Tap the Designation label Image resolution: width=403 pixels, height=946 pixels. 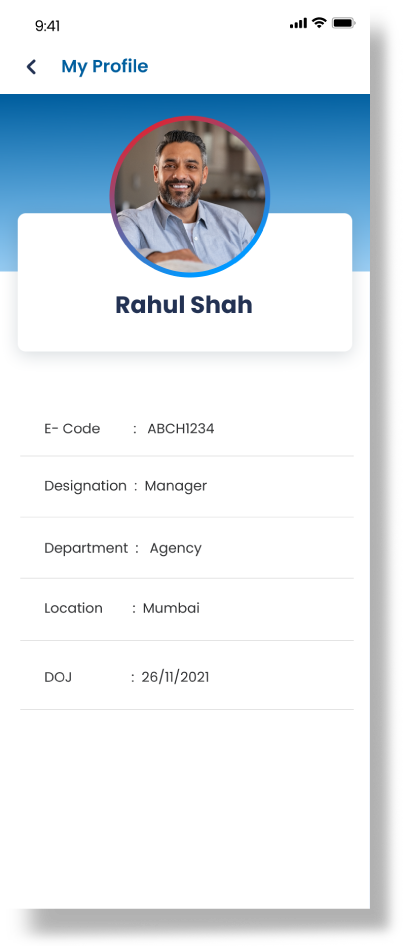pyautogui.click(x=85, y=486)
